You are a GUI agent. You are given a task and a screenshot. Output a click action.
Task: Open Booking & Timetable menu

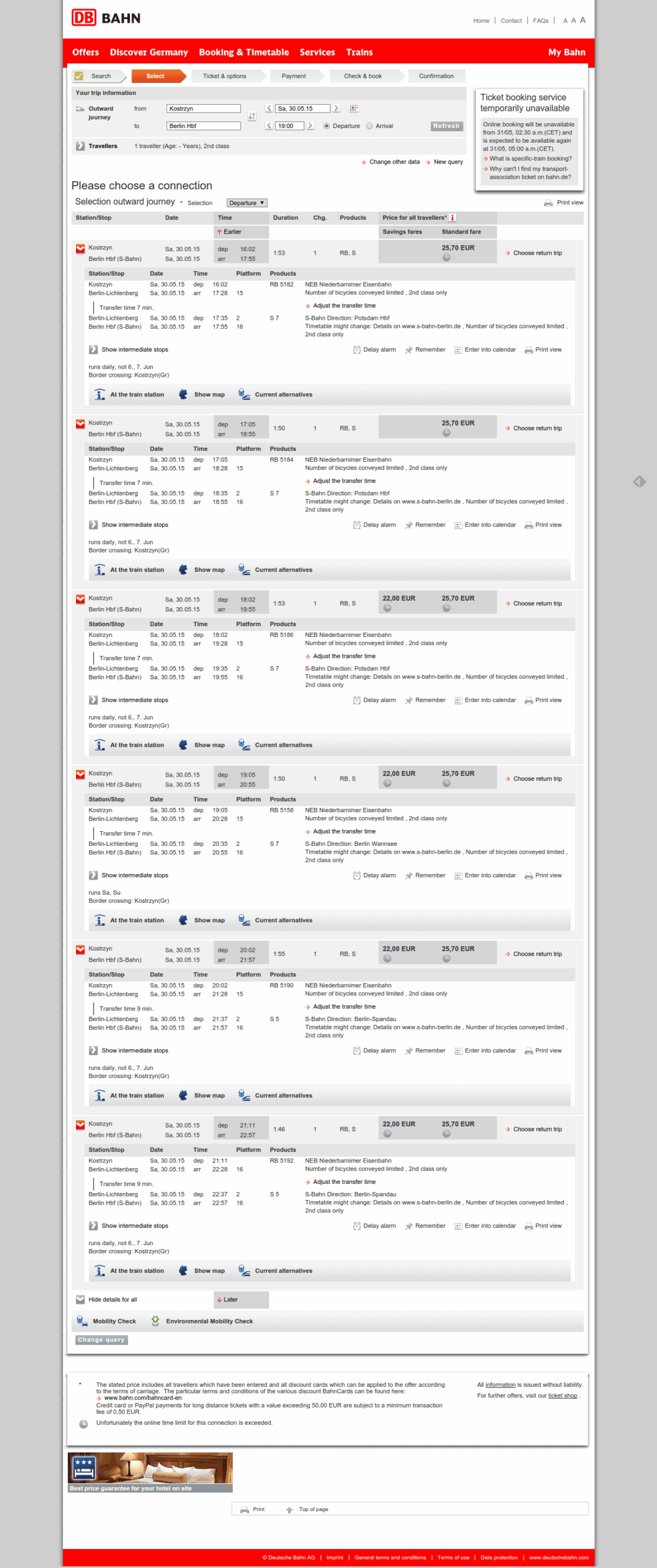tap(244, 52)
